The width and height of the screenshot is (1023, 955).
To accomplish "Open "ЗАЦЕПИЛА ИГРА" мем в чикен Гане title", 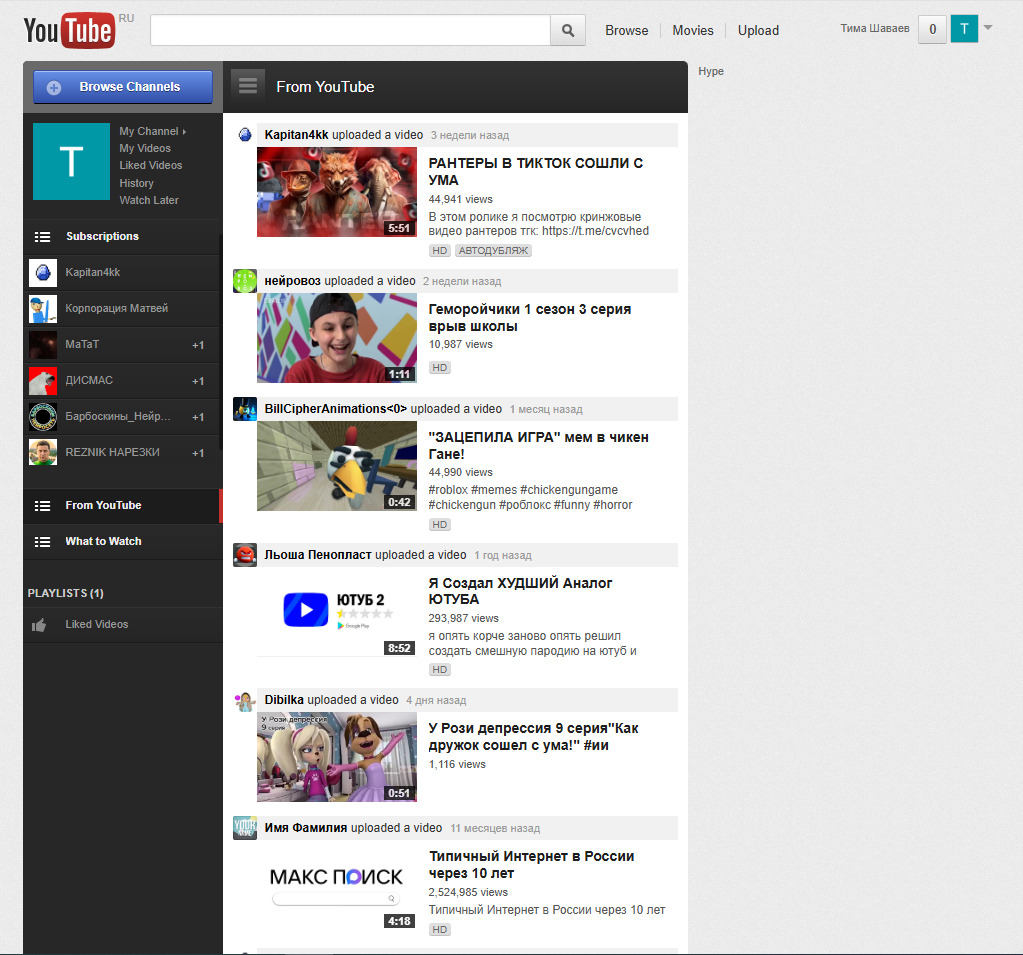I will click(x=538, y=446).
